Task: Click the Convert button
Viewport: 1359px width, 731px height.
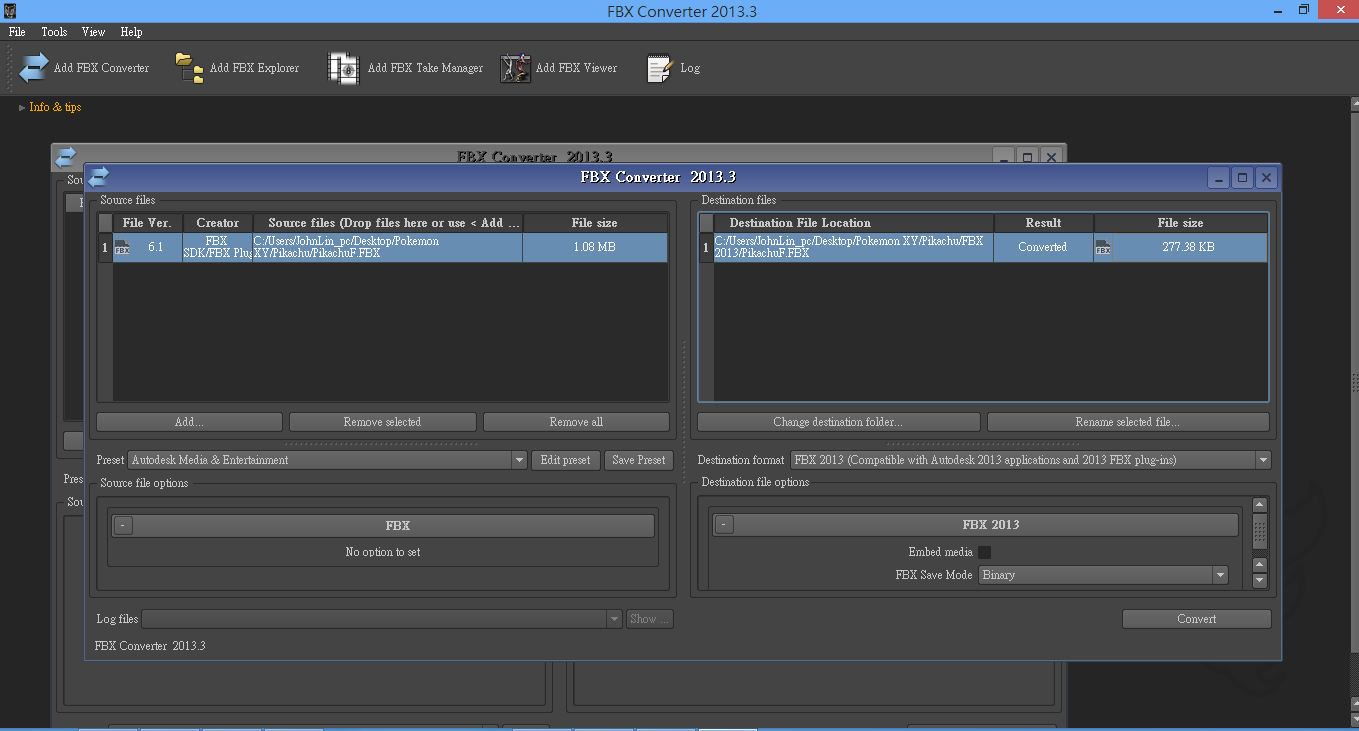Action: [1196, 619]
